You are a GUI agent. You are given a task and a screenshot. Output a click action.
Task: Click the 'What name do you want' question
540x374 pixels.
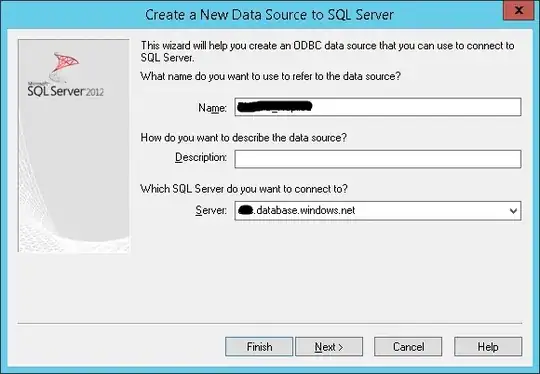point(271,76)
